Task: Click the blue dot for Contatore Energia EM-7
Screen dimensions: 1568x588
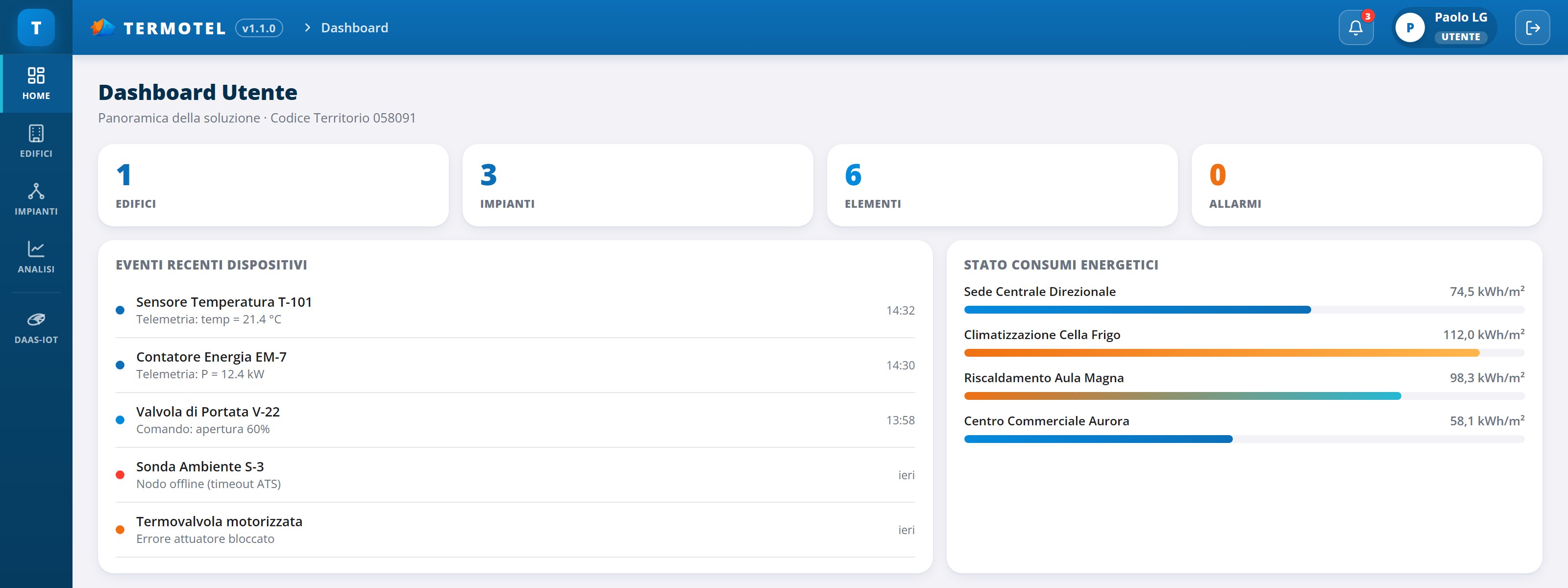Action: pos(120,365)
